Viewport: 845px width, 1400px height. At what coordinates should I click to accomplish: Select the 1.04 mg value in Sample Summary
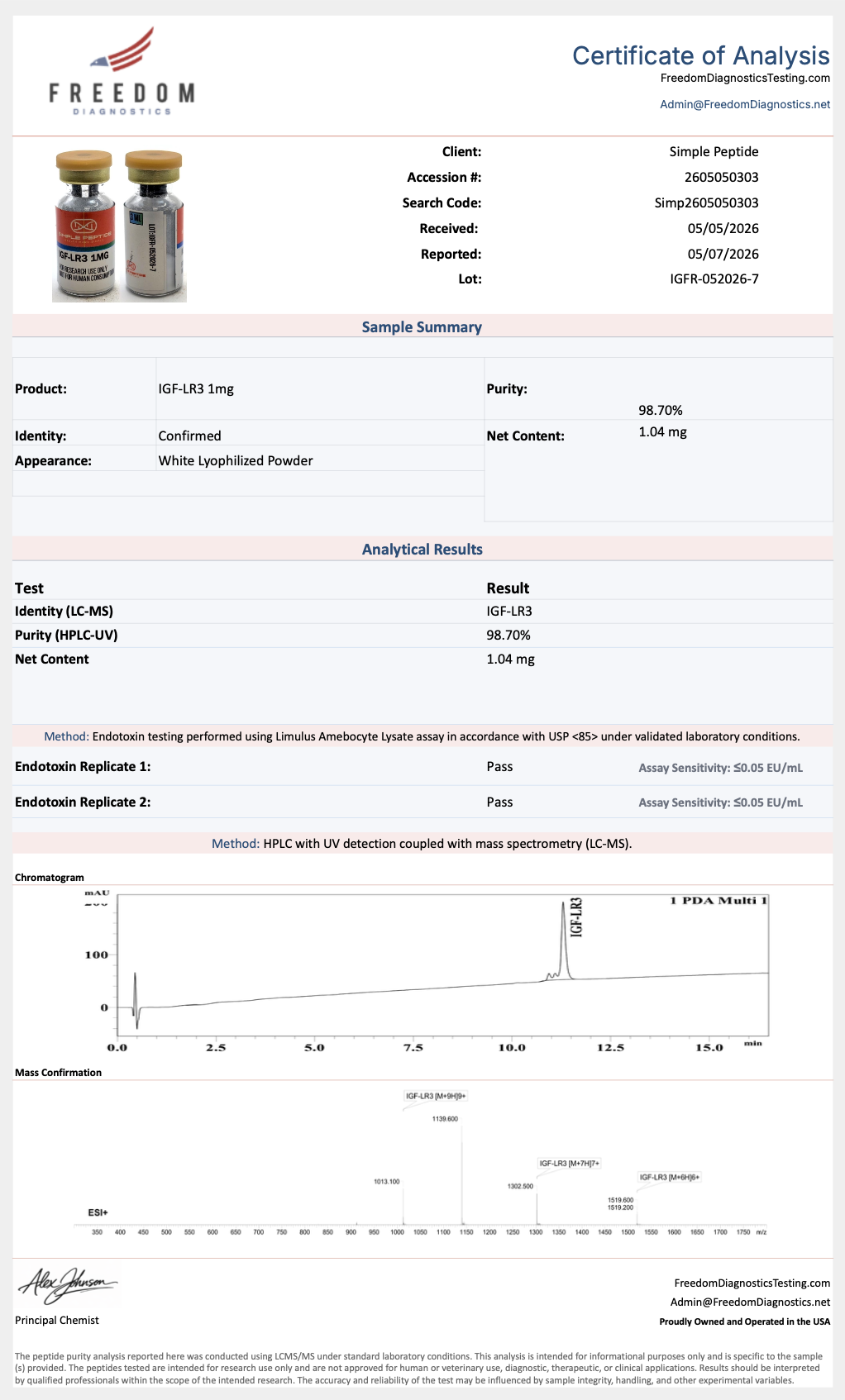click(x=663, y=432)
